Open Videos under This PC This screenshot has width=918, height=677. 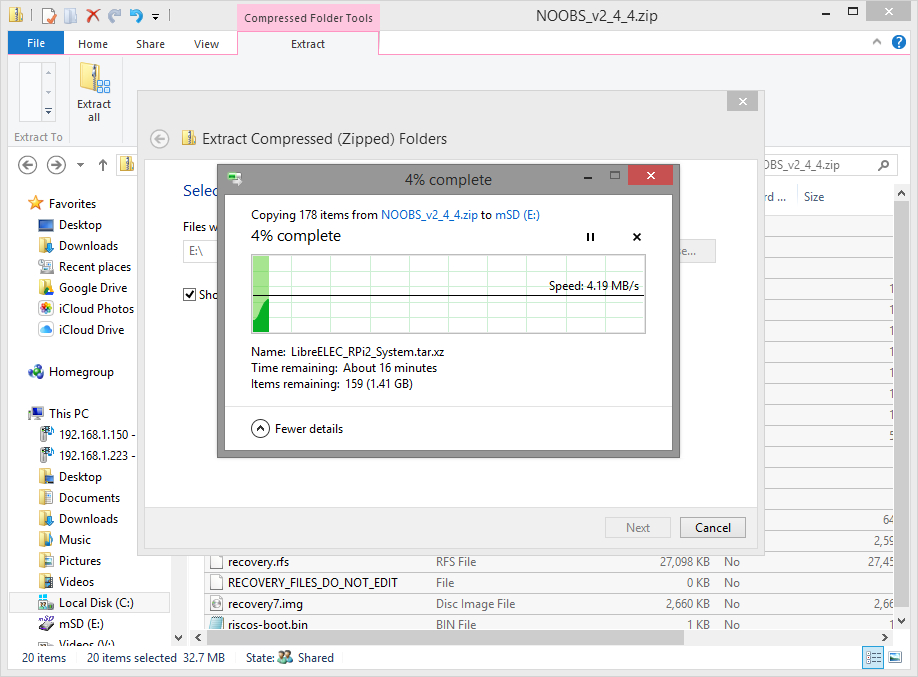[76, 582]
